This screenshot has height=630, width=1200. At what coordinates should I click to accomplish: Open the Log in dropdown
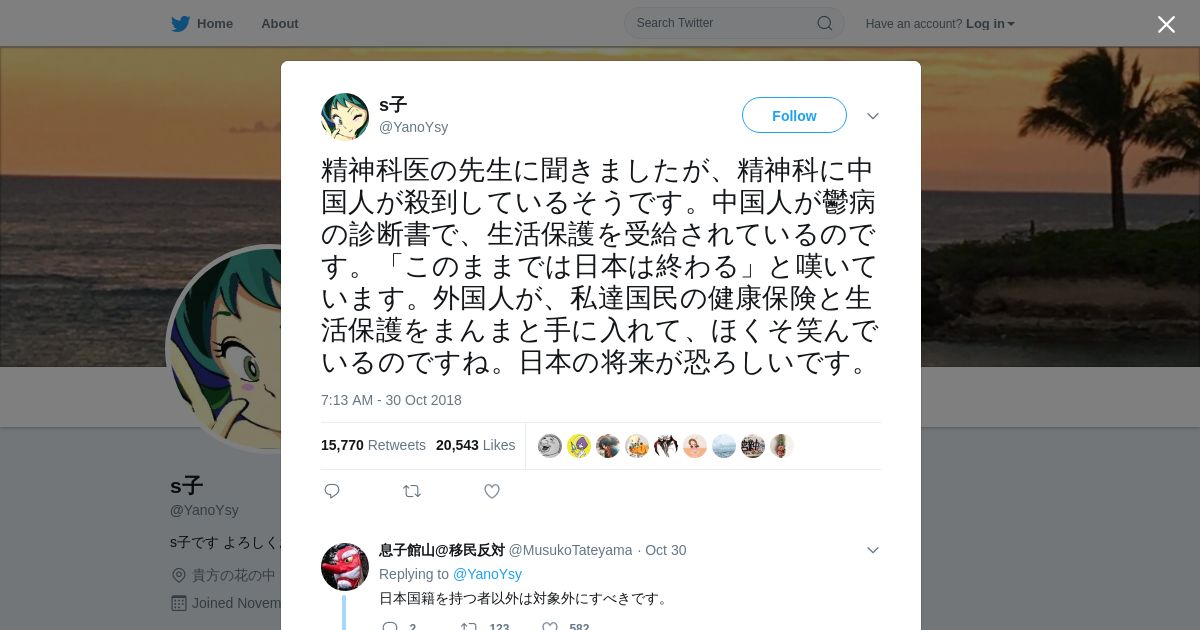990,23
